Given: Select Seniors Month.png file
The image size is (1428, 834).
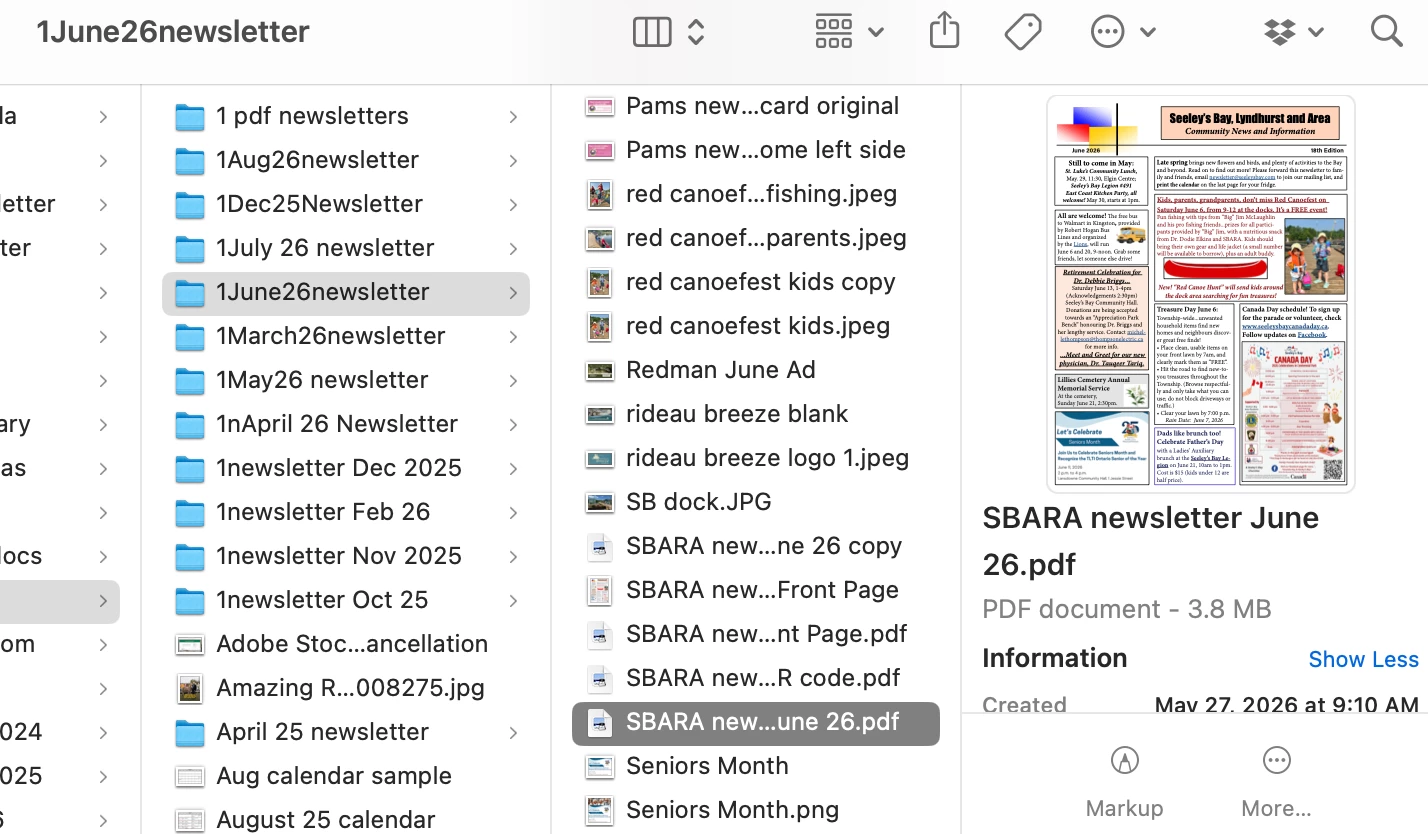Looking at the screenshot, I should coord(756,810).
